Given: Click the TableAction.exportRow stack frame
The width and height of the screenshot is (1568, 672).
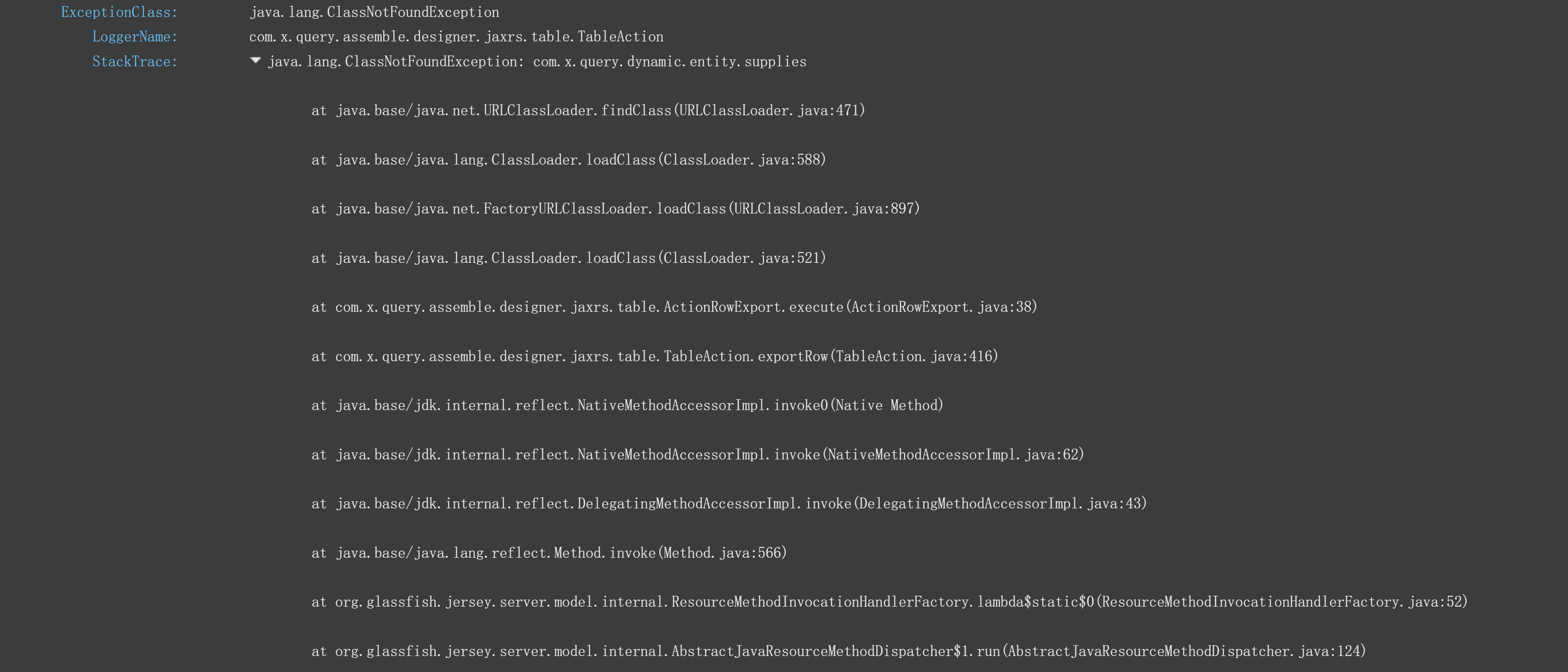Looking at the screenshot, I should (654, 356).
